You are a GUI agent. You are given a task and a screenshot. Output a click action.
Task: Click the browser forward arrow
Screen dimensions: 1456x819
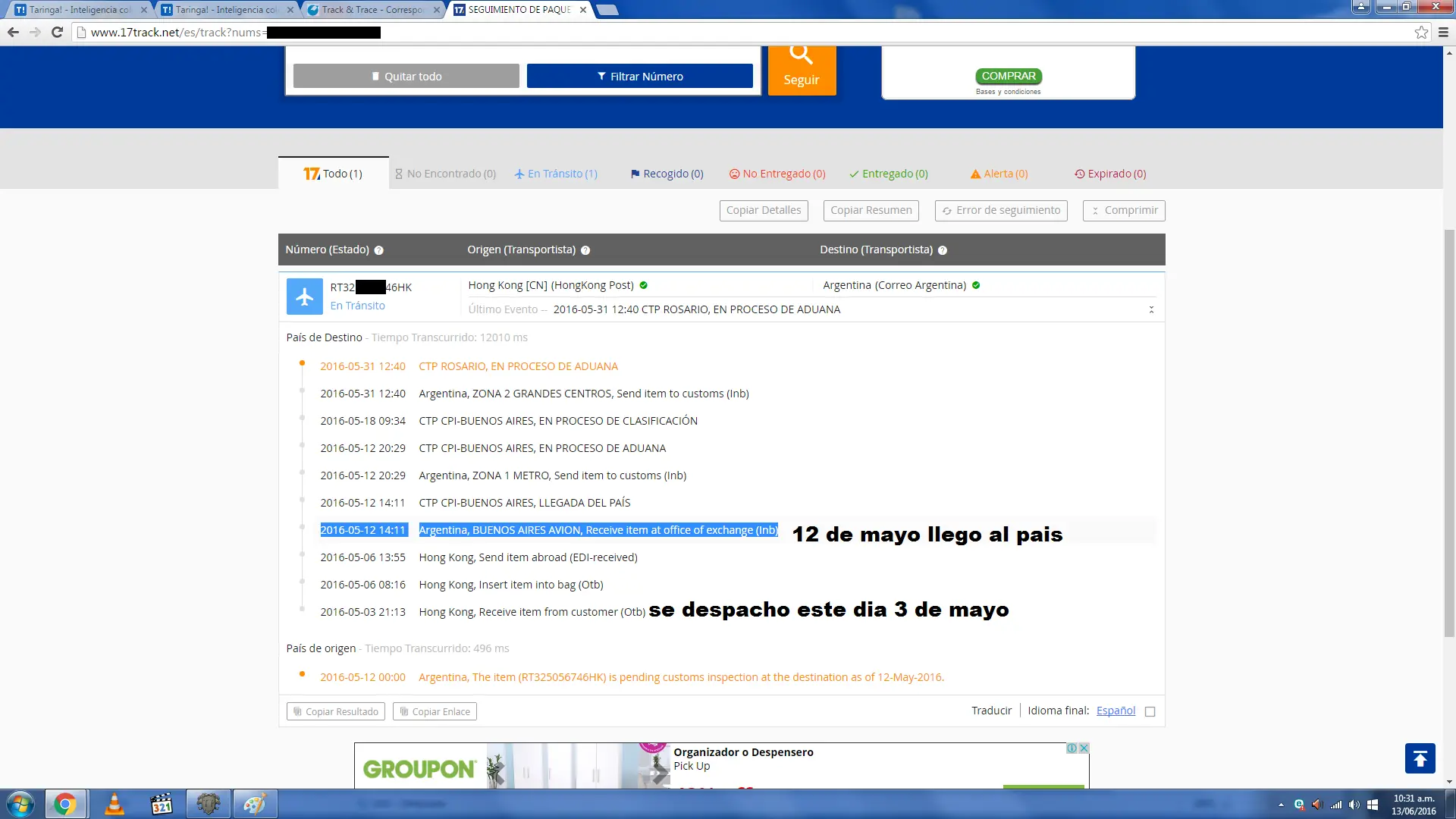tap(35, 33)
